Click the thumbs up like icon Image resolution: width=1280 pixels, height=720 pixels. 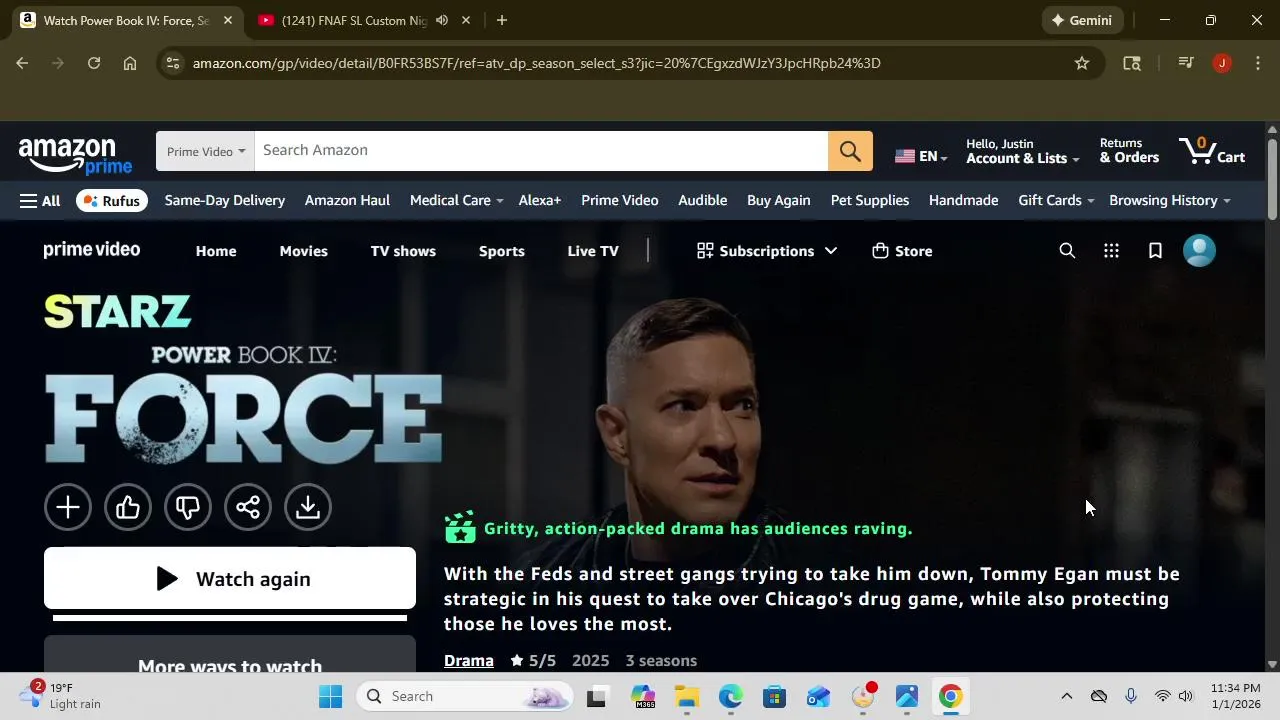point(128,507)
